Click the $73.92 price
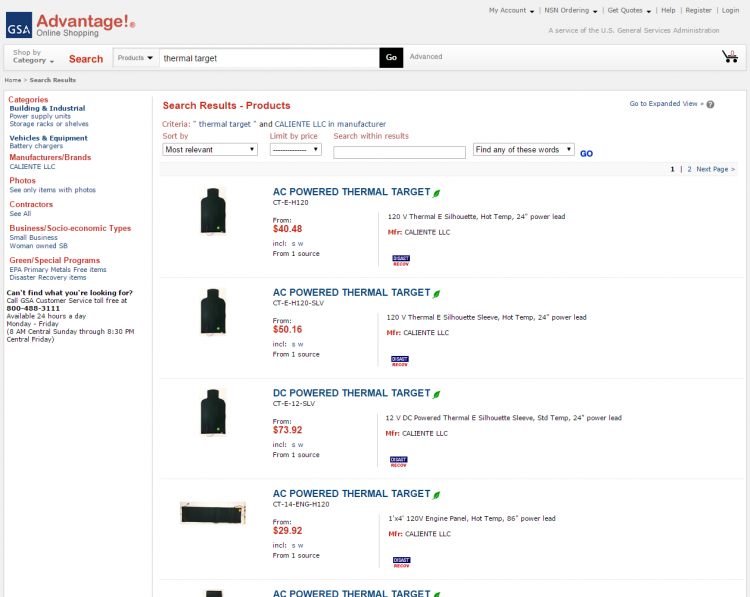The width and height of the screenshot is (750, 597). (x=287, y=430)
